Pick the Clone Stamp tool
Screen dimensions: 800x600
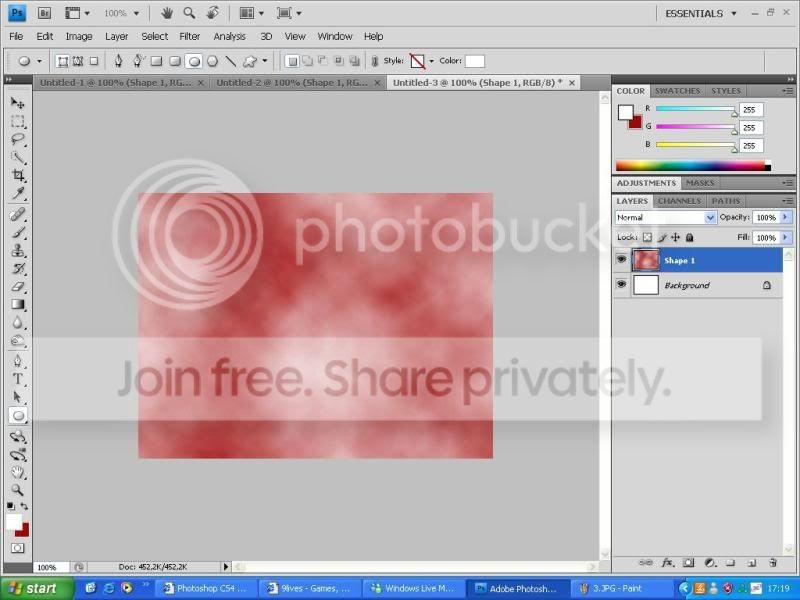[18, 251]
